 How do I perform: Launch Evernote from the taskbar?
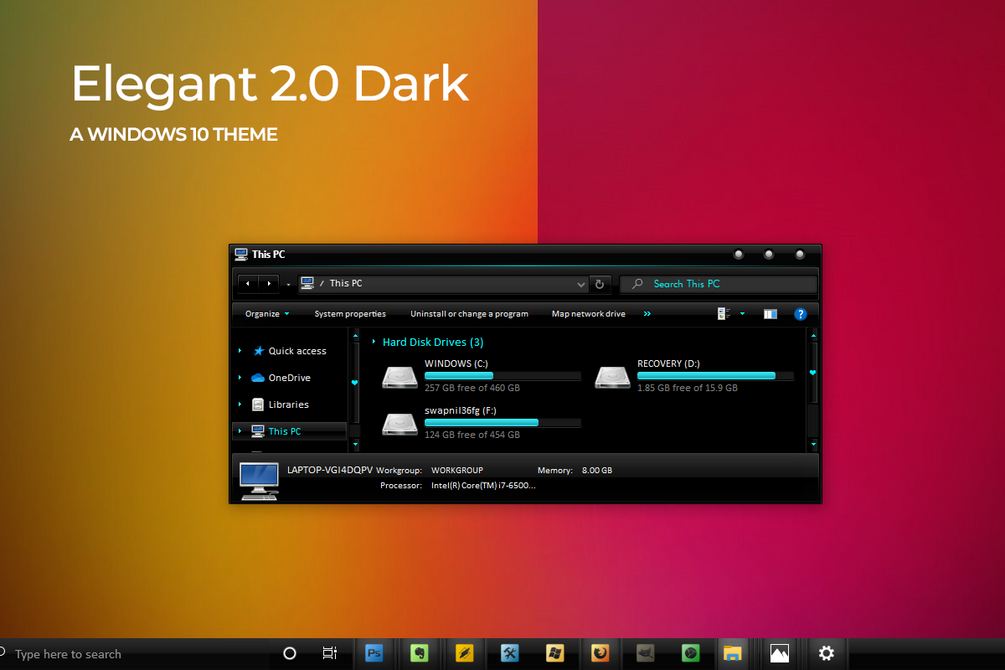tap(419, 653)
